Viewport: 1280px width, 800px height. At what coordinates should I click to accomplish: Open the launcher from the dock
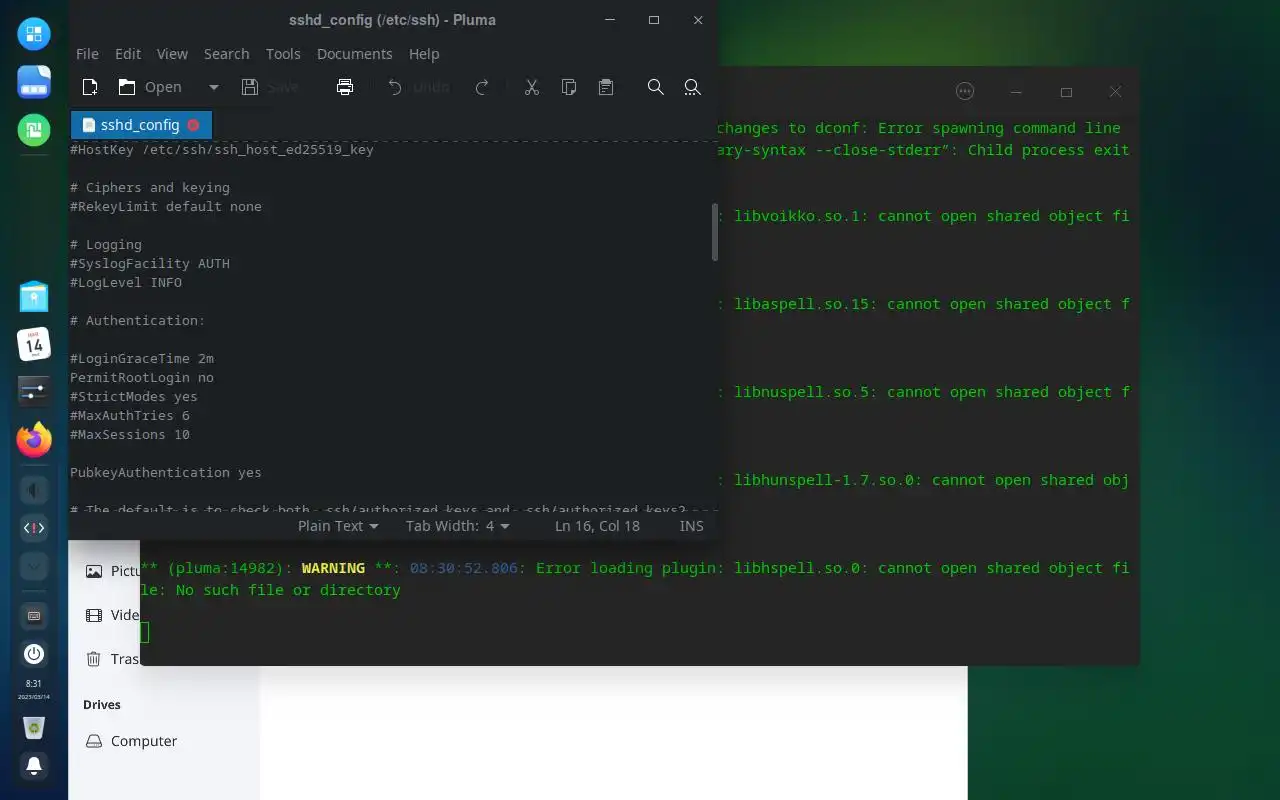pos(34,34)
